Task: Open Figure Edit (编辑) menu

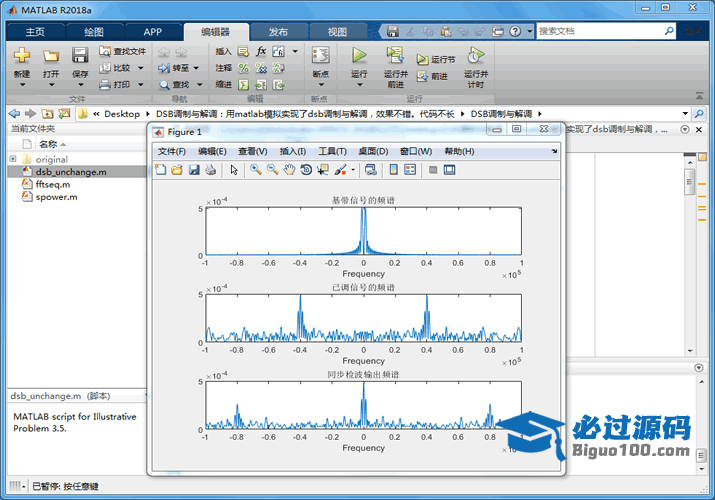Action: point(212,151)
